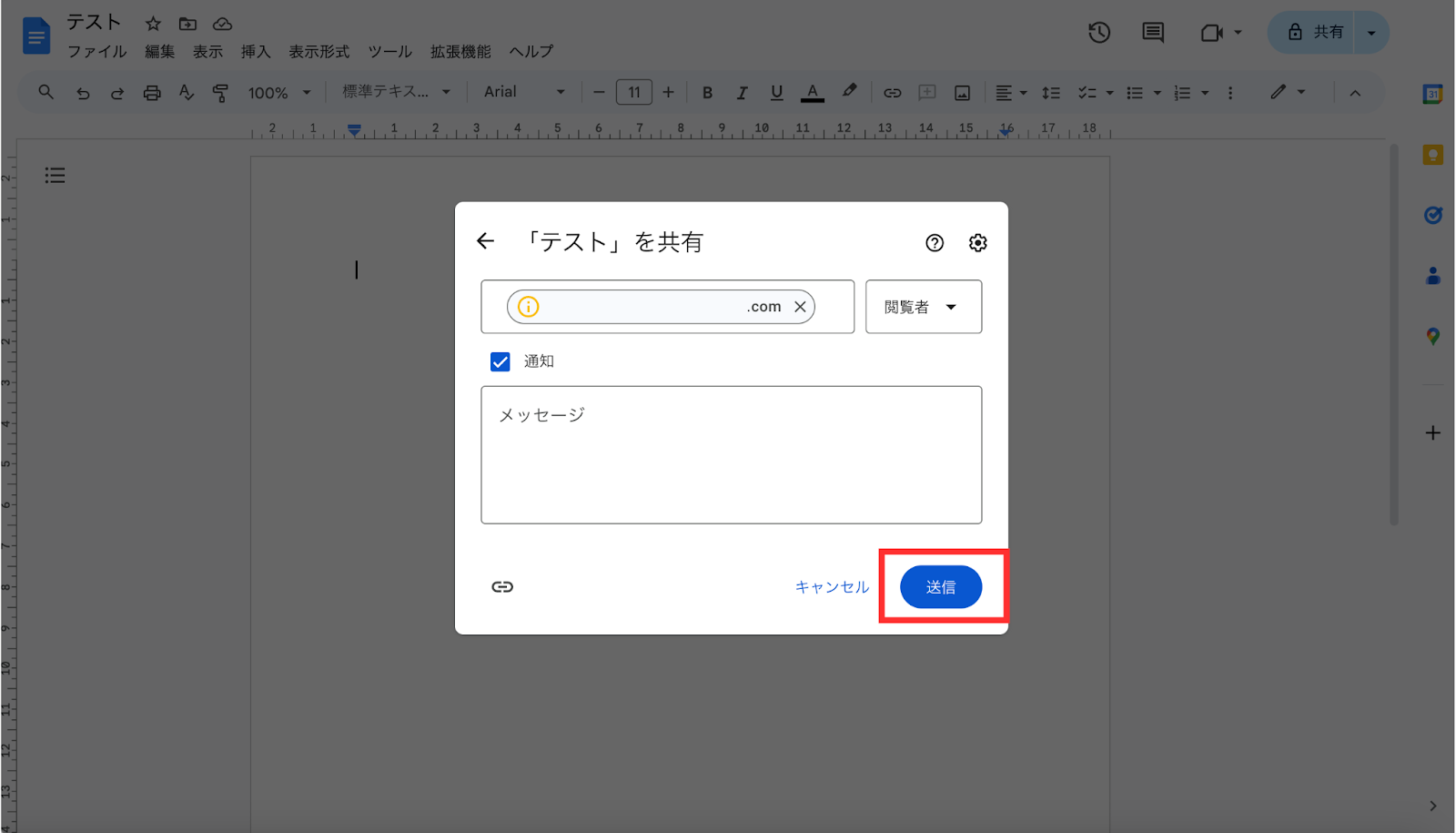Click the paint format icon
The height and width of the screenshot is (833, 1456).
(220, 93)
